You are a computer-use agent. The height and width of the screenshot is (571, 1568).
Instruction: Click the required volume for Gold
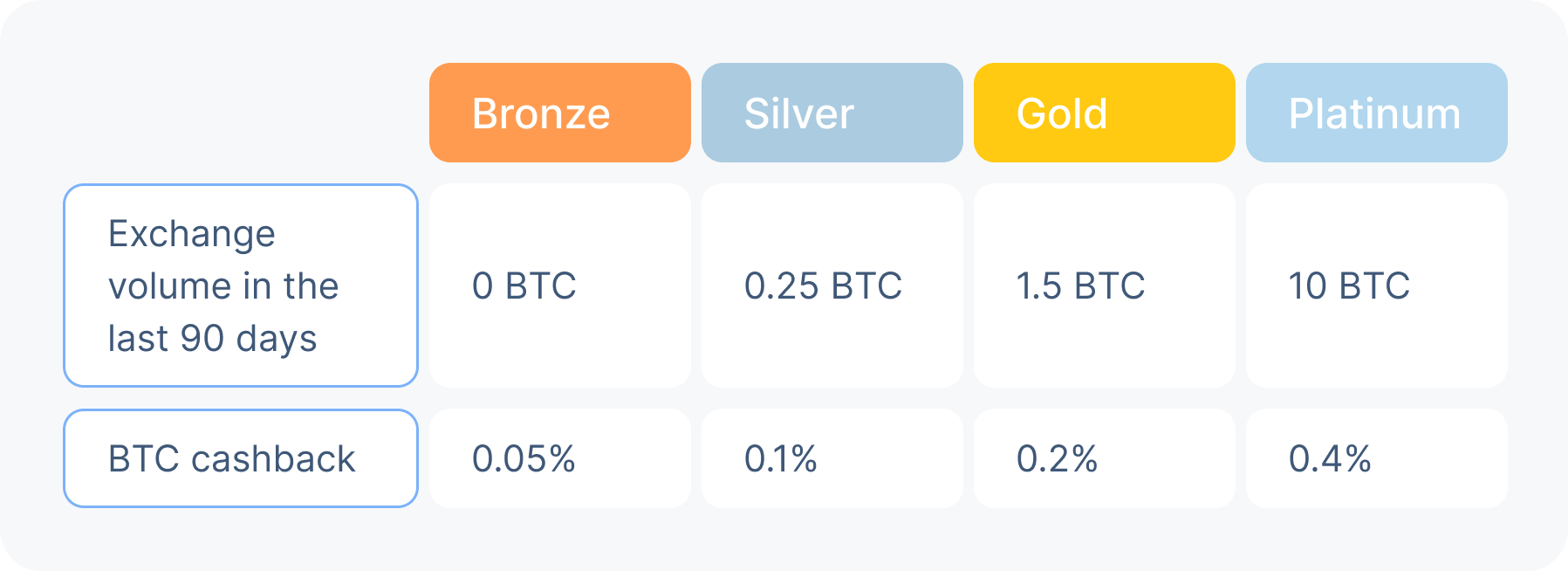tap(1104, 285)
